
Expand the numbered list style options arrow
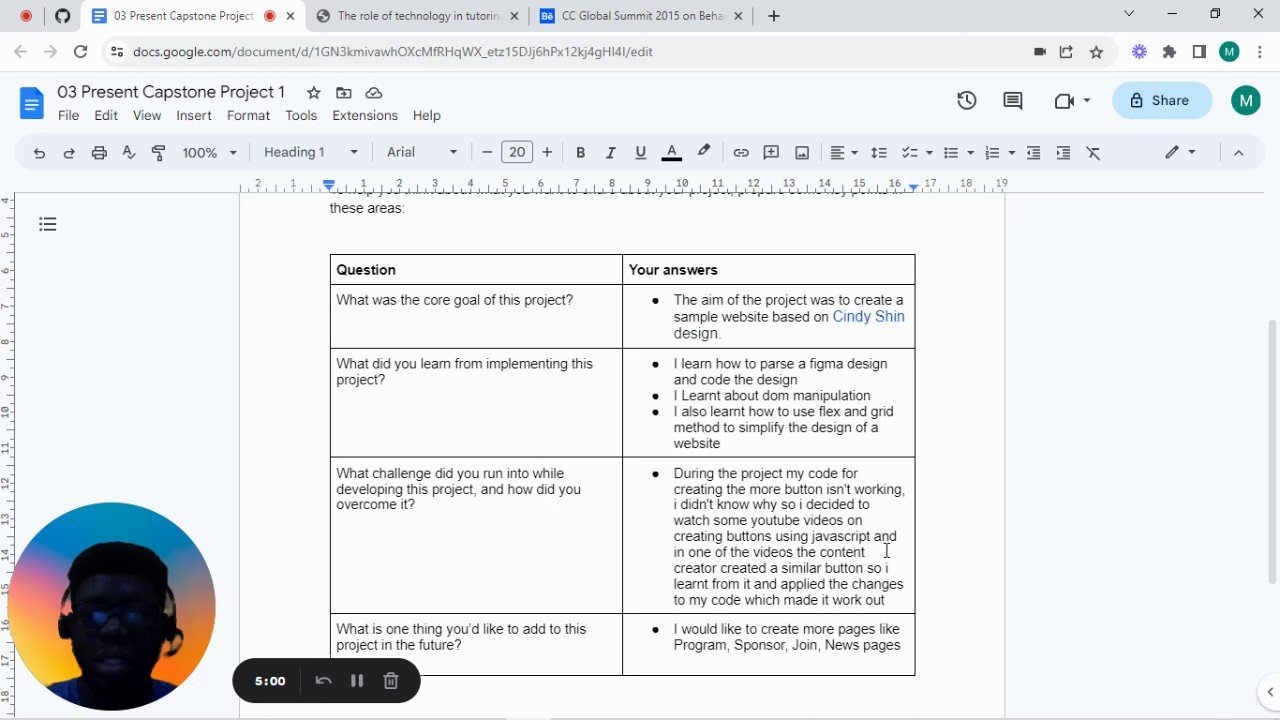pyautogui.click(x=1011, y=153)
